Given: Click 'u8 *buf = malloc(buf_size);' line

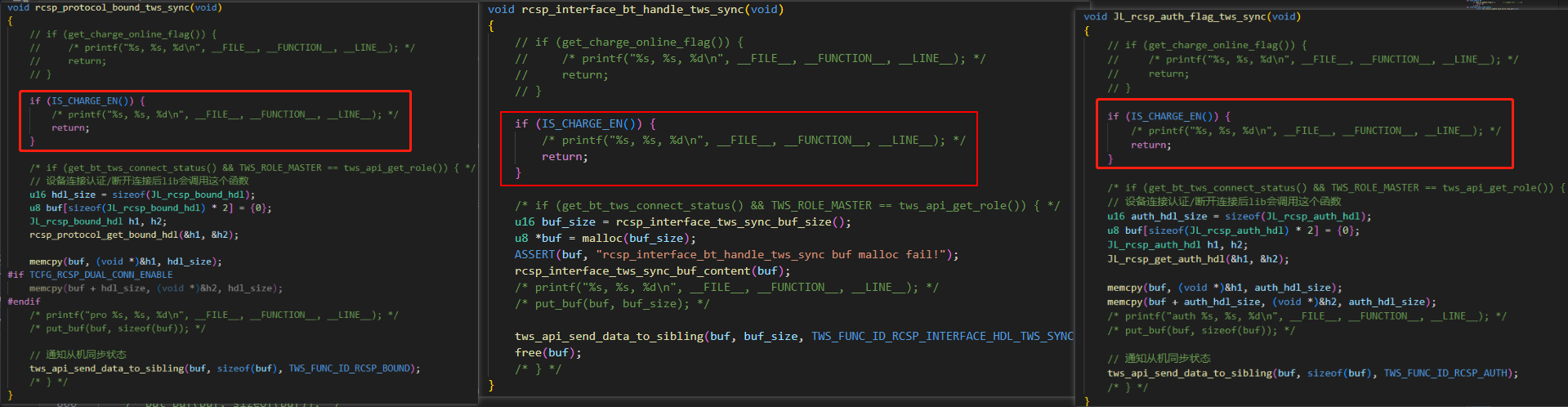Looking at the screenshot, I should [605, 238].
